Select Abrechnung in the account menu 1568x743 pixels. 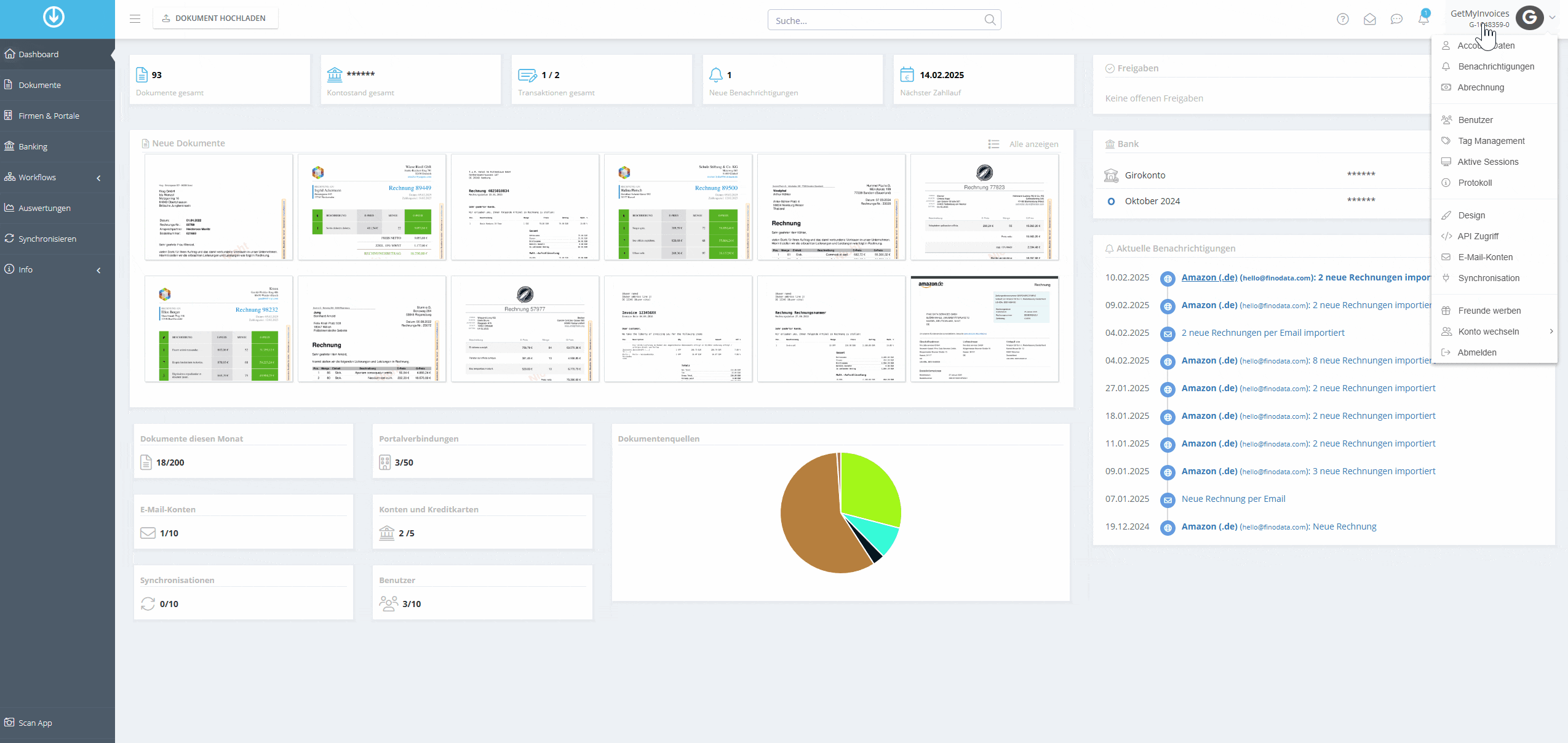(x=1495, y=87)
